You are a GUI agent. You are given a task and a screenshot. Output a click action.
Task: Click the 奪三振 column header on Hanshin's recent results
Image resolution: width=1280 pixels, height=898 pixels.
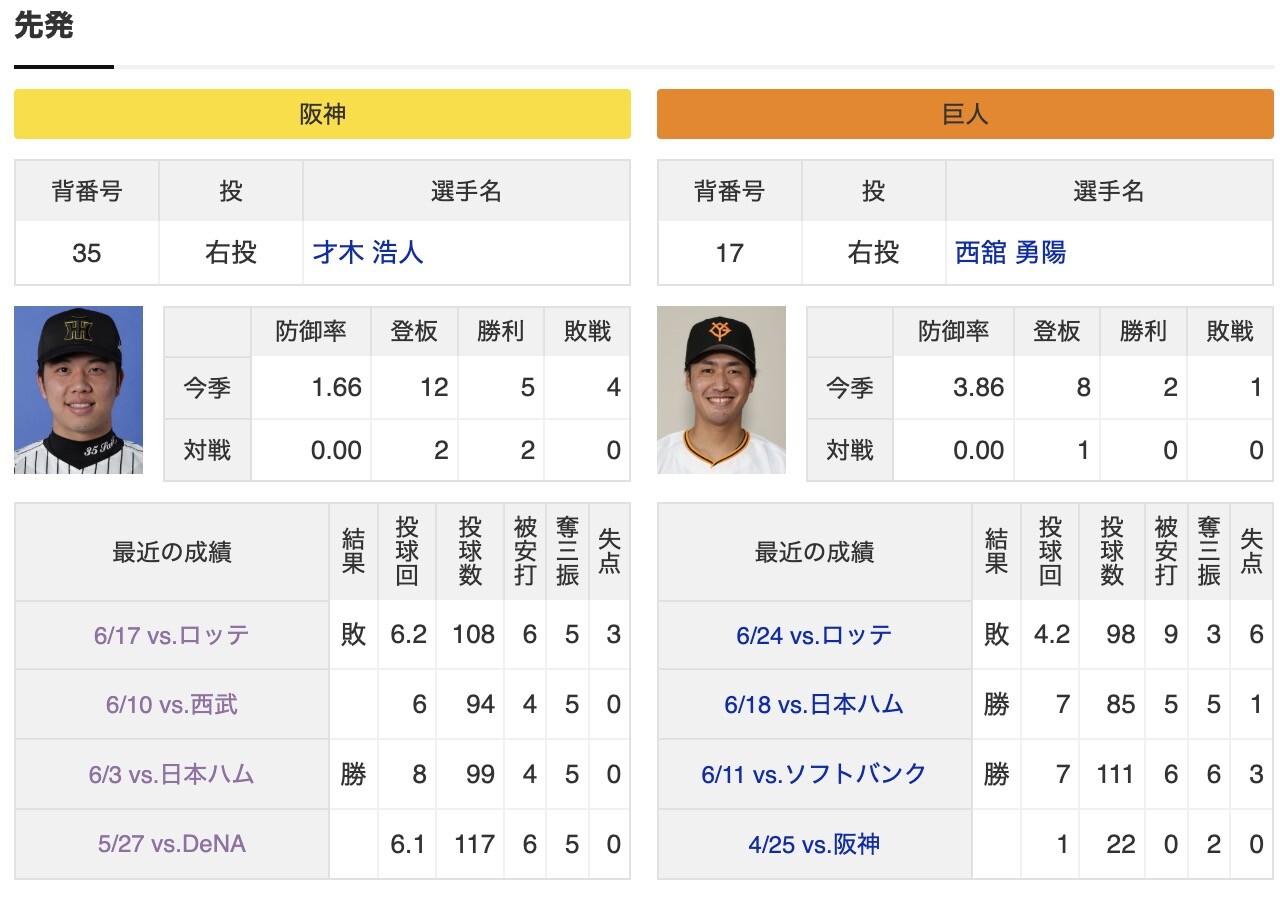[566, 551]
